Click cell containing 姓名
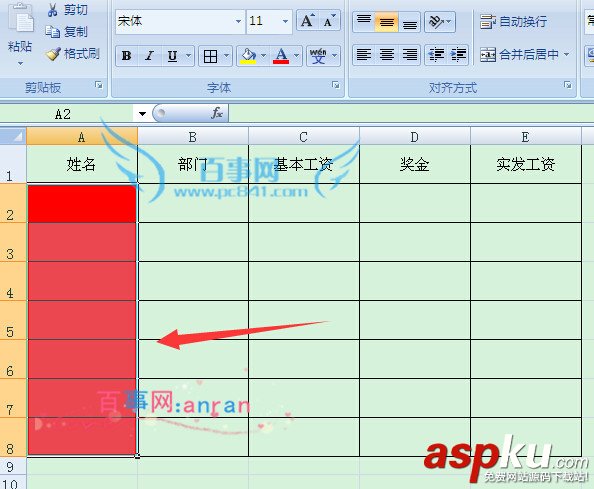The image size is (594, 489). (x=82, y=164)
